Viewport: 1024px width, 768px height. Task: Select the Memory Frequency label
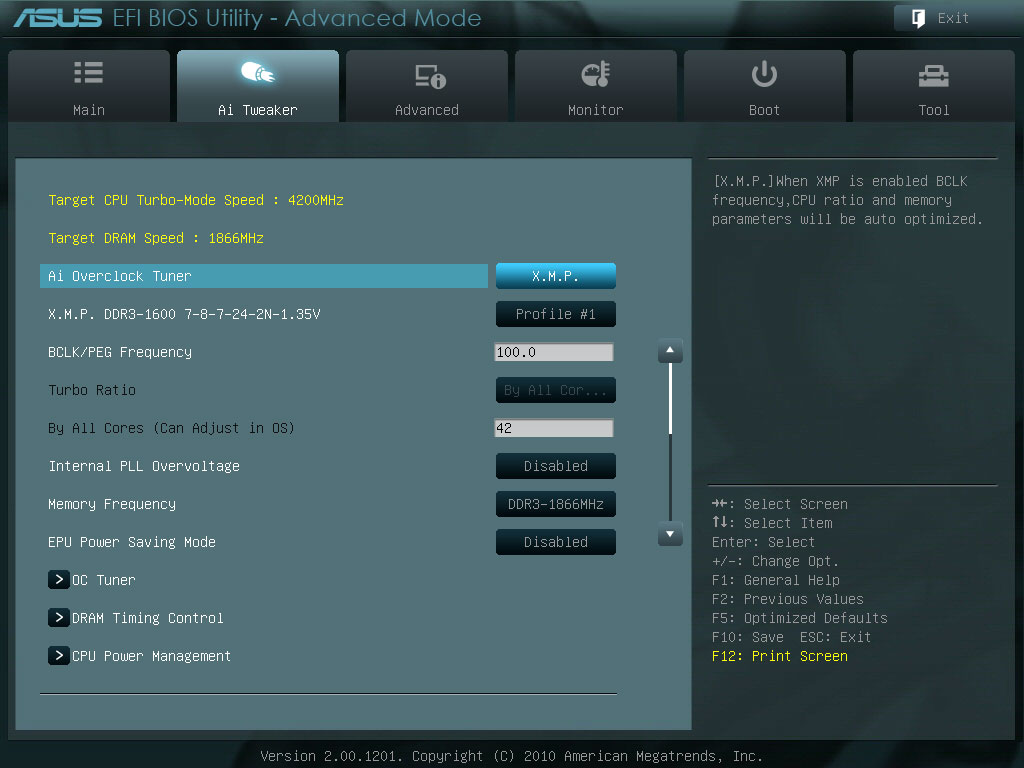point(112,504)
